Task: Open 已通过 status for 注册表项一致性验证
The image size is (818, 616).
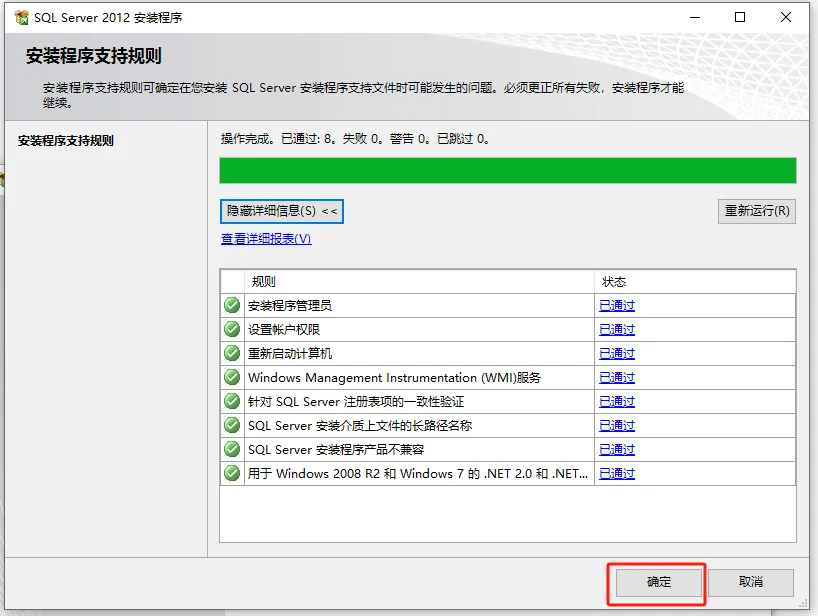Action: click(x=617, y=402)
